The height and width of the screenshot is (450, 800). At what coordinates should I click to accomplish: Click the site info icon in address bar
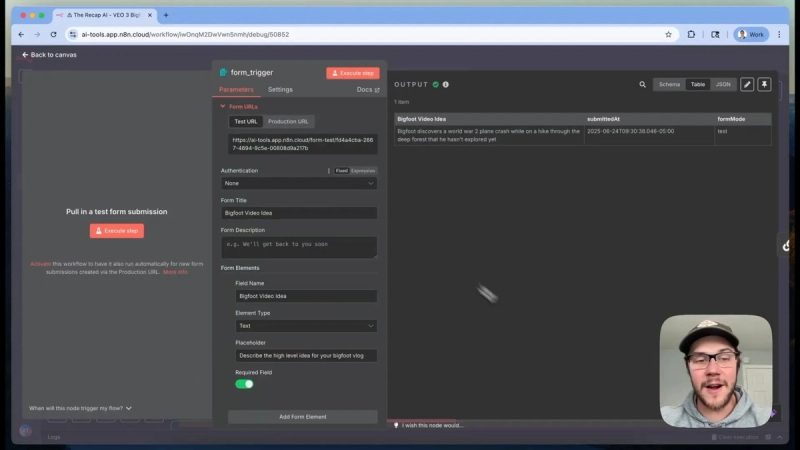click(x=73, y=35)
